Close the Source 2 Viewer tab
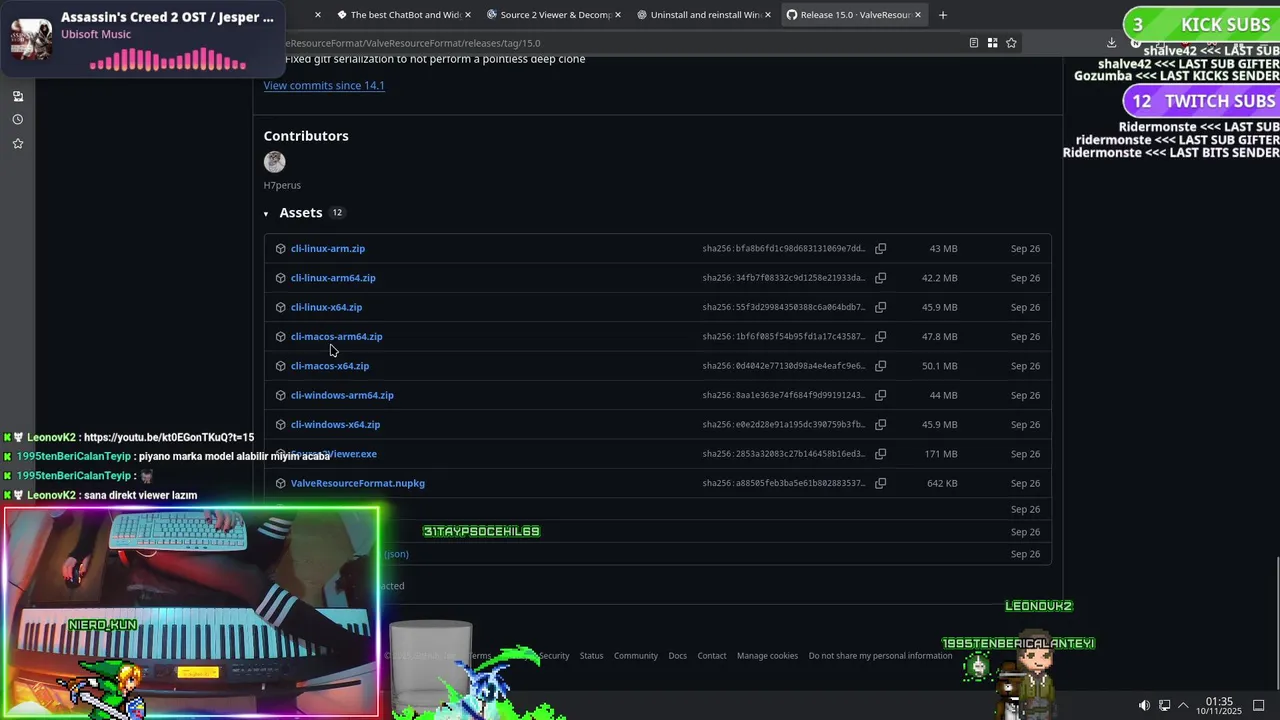The height and width of the screenshot is (720, 1280). (618, 15)
